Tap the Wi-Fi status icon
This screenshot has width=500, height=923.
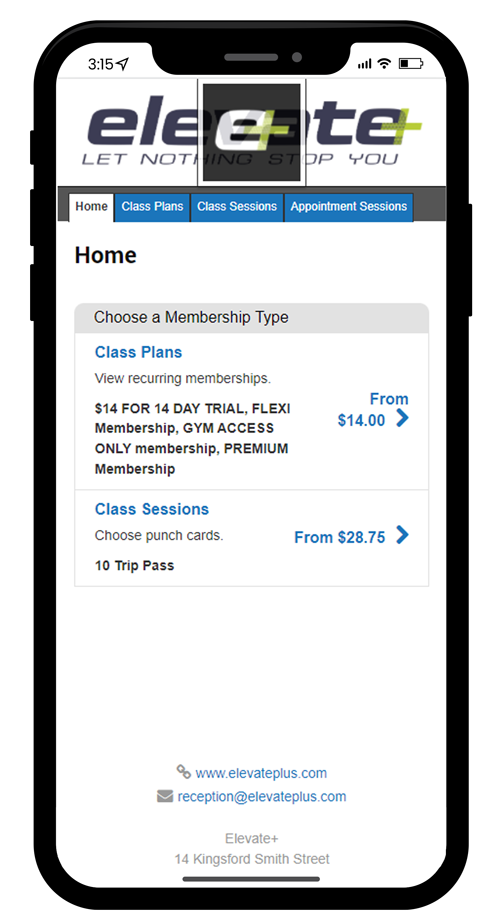385,64
